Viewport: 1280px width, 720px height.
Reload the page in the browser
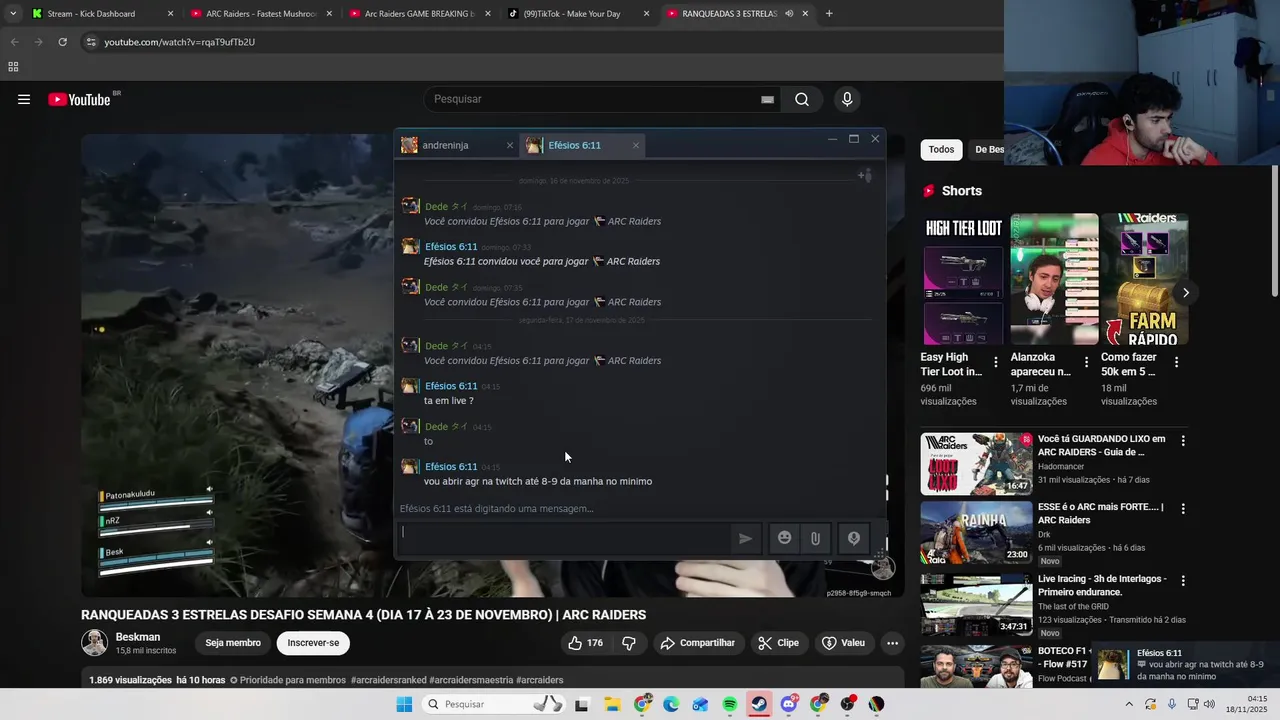tap(62, 42)
